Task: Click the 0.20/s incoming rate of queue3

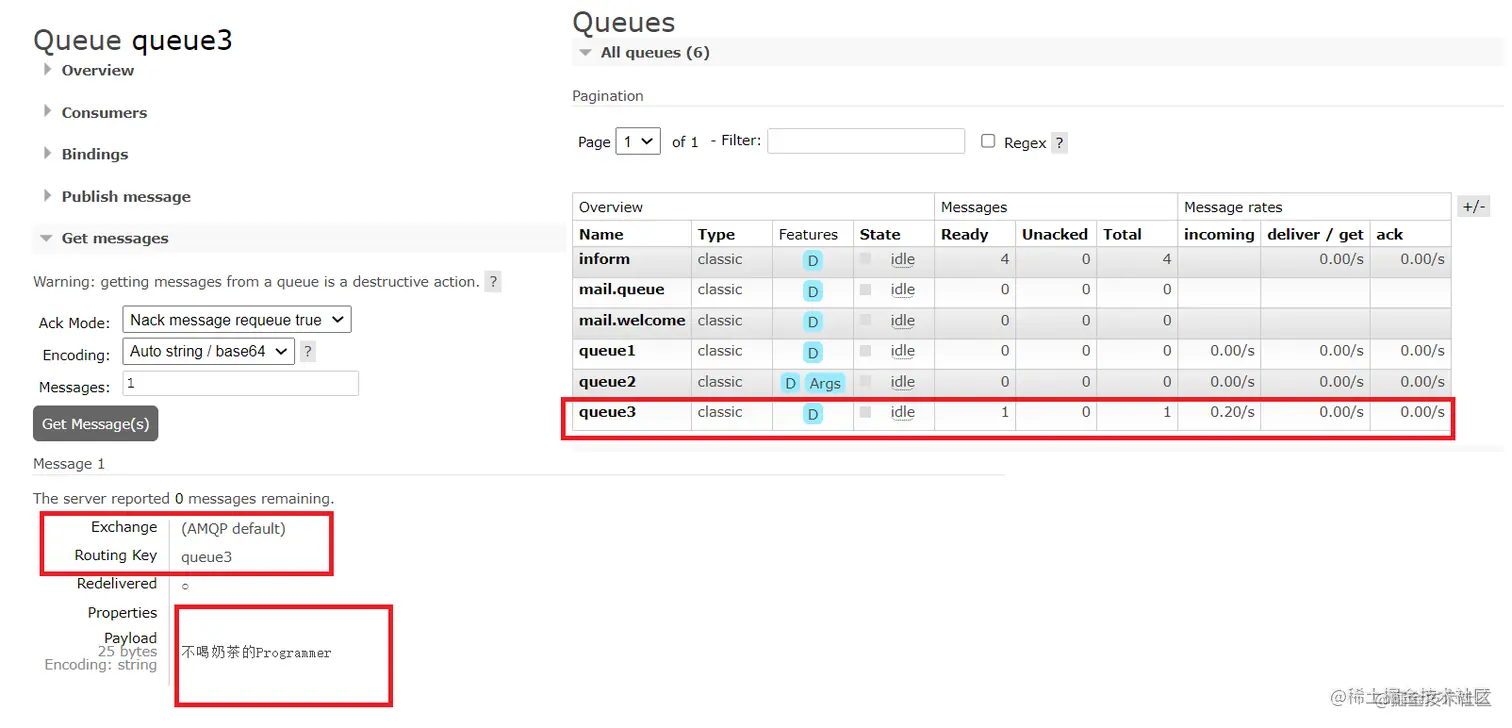Action: click(x=1232, y=412)
